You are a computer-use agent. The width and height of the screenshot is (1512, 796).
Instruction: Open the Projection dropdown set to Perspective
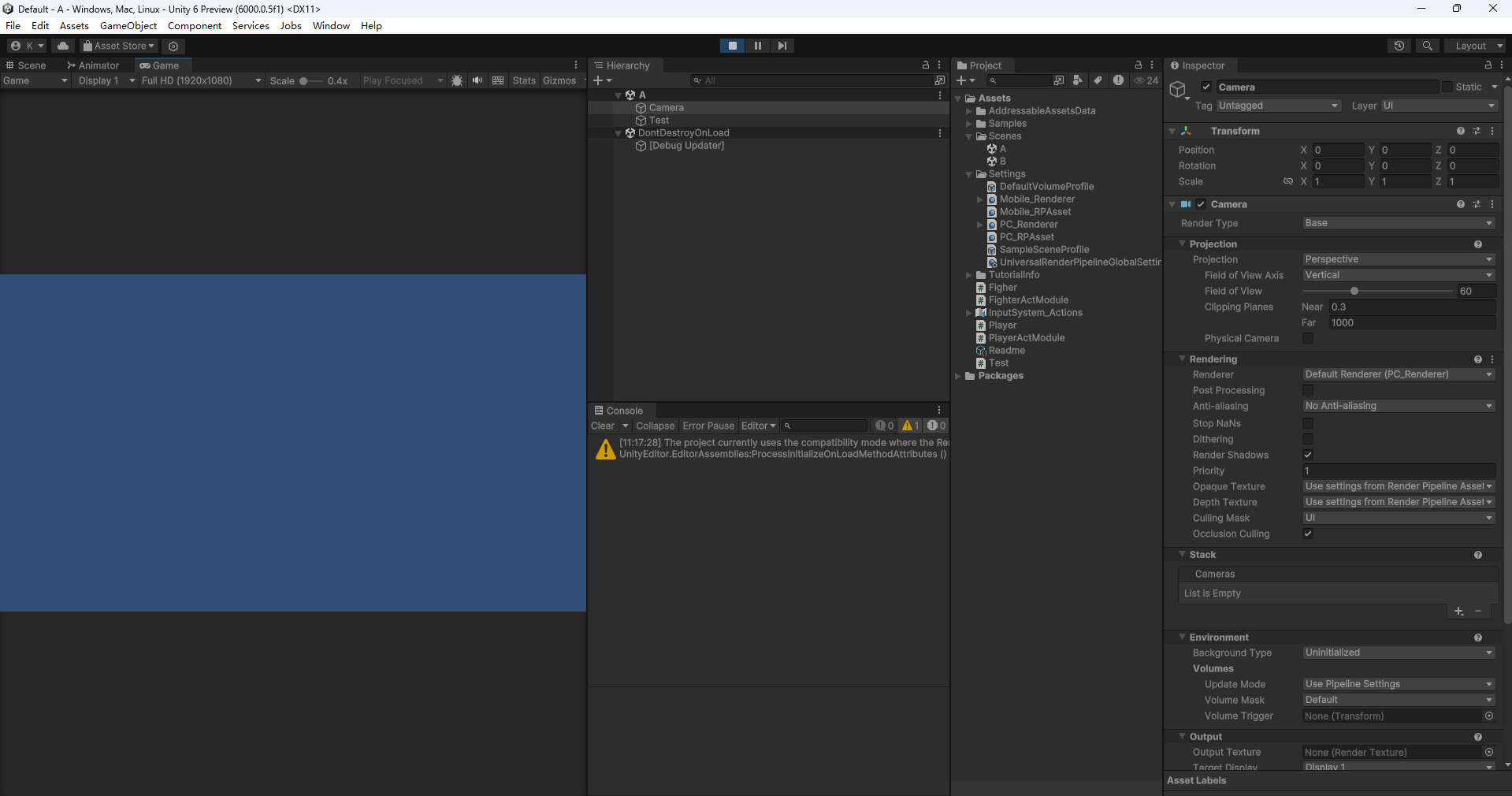tap(1397, 259)
